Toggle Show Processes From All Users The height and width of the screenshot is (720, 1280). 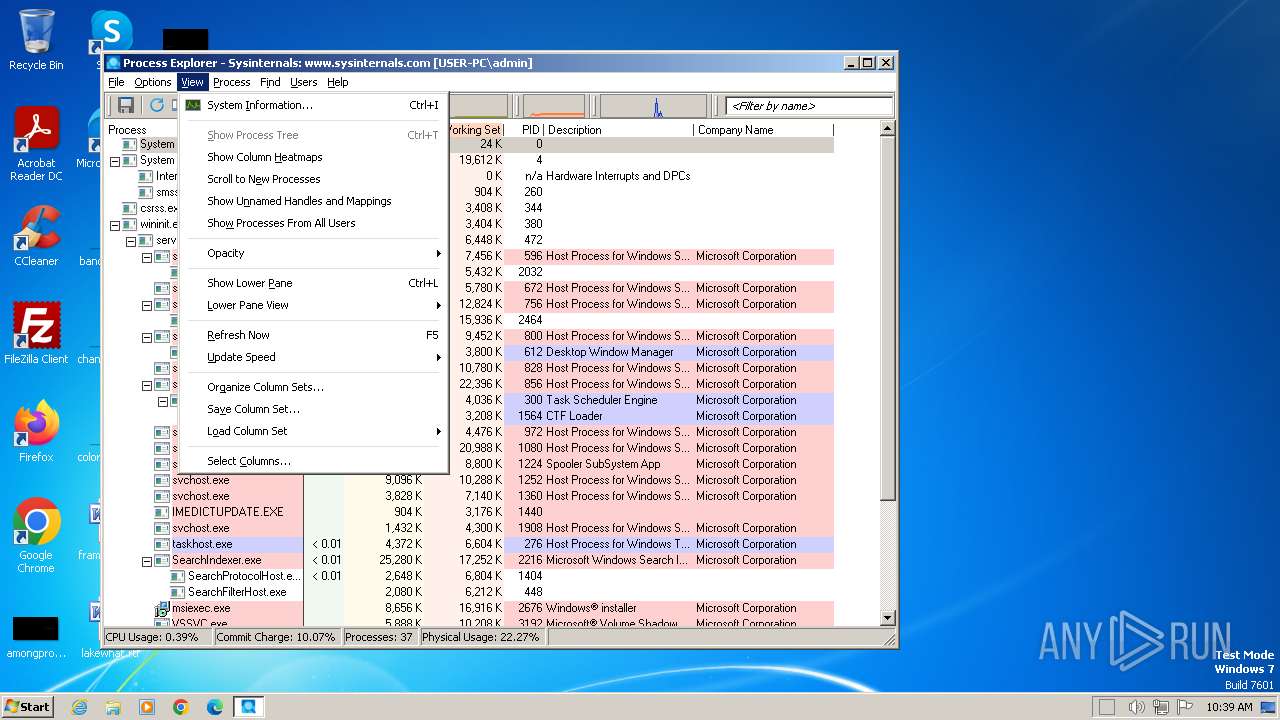click(313, 223)
